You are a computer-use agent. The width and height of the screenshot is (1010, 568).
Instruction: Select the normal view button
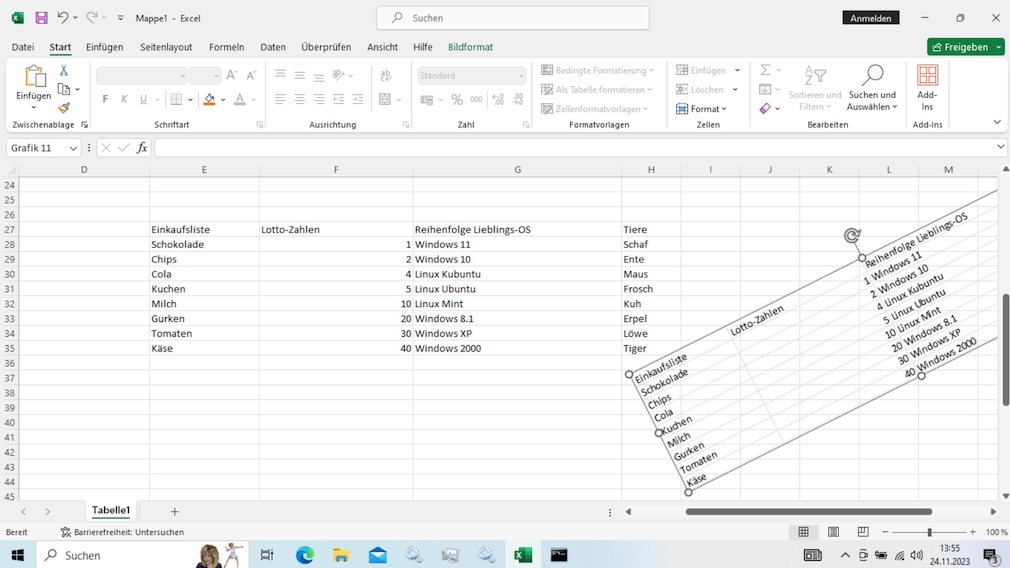pyautogui.click(x=803, y=532)
